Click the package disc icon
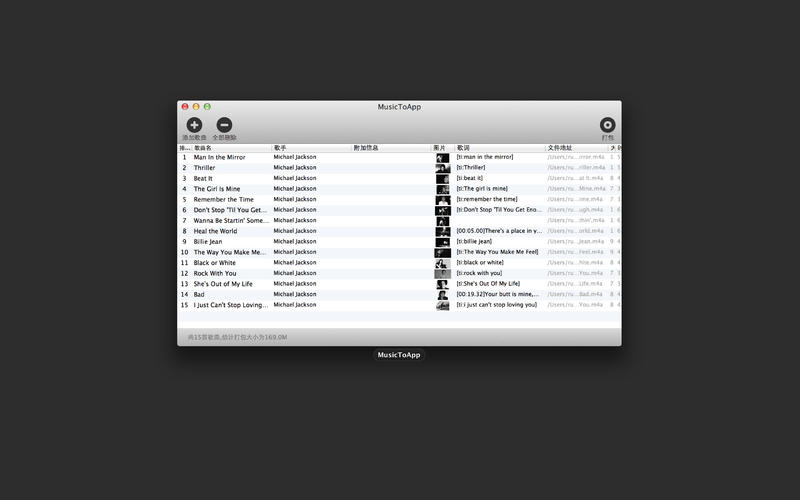 (x=607, y=125)
